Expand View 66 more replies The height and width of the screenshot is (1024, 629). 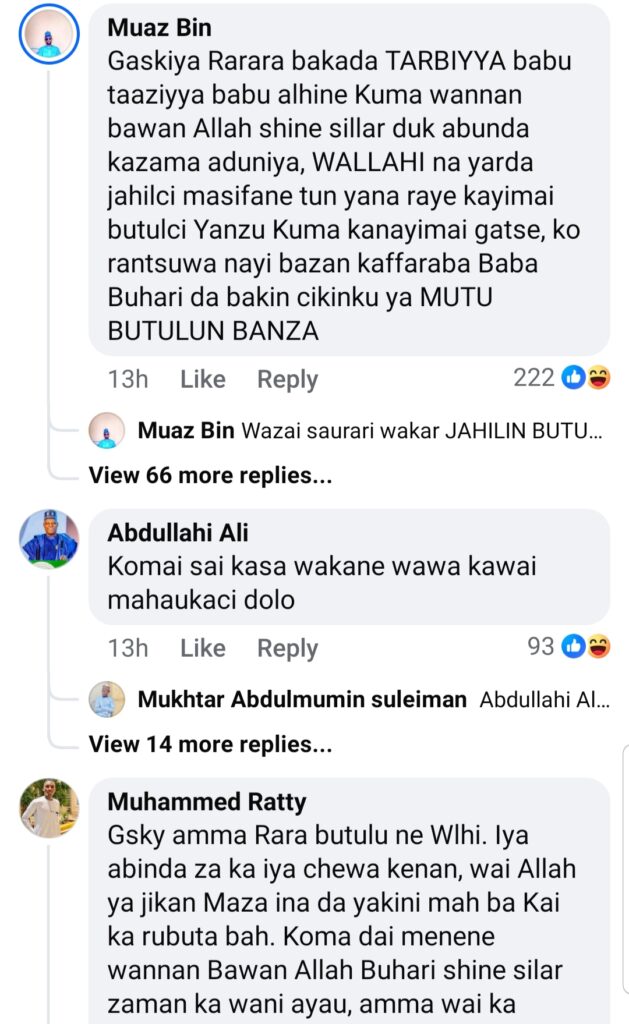click(x=210, y=476)
